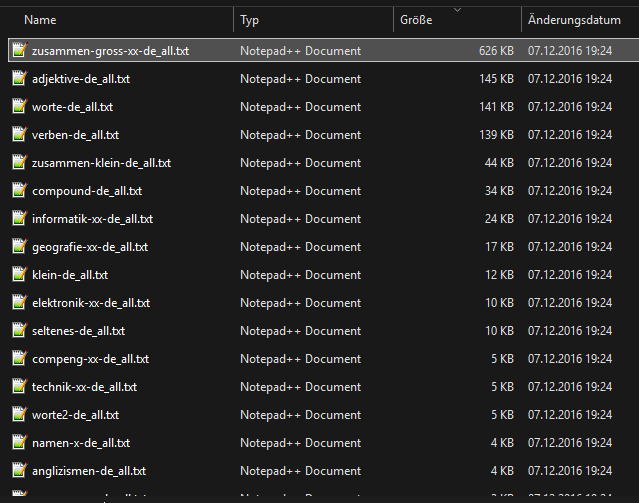Image resolution: width=639 pixels, height=503 pixels.
Task: Select file name worte2-de_all.txt
Action: (x=75, y=415)
